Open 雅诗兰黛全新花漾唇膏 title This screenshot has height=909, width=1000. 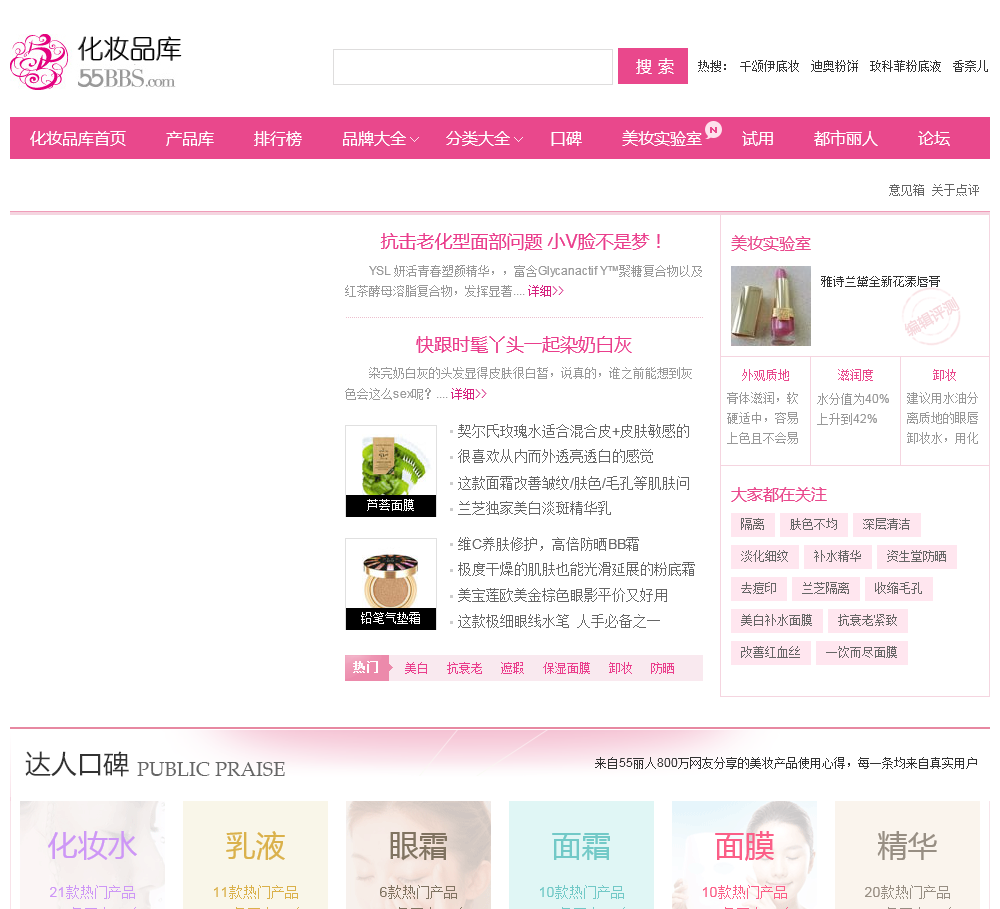pos(880,281)
